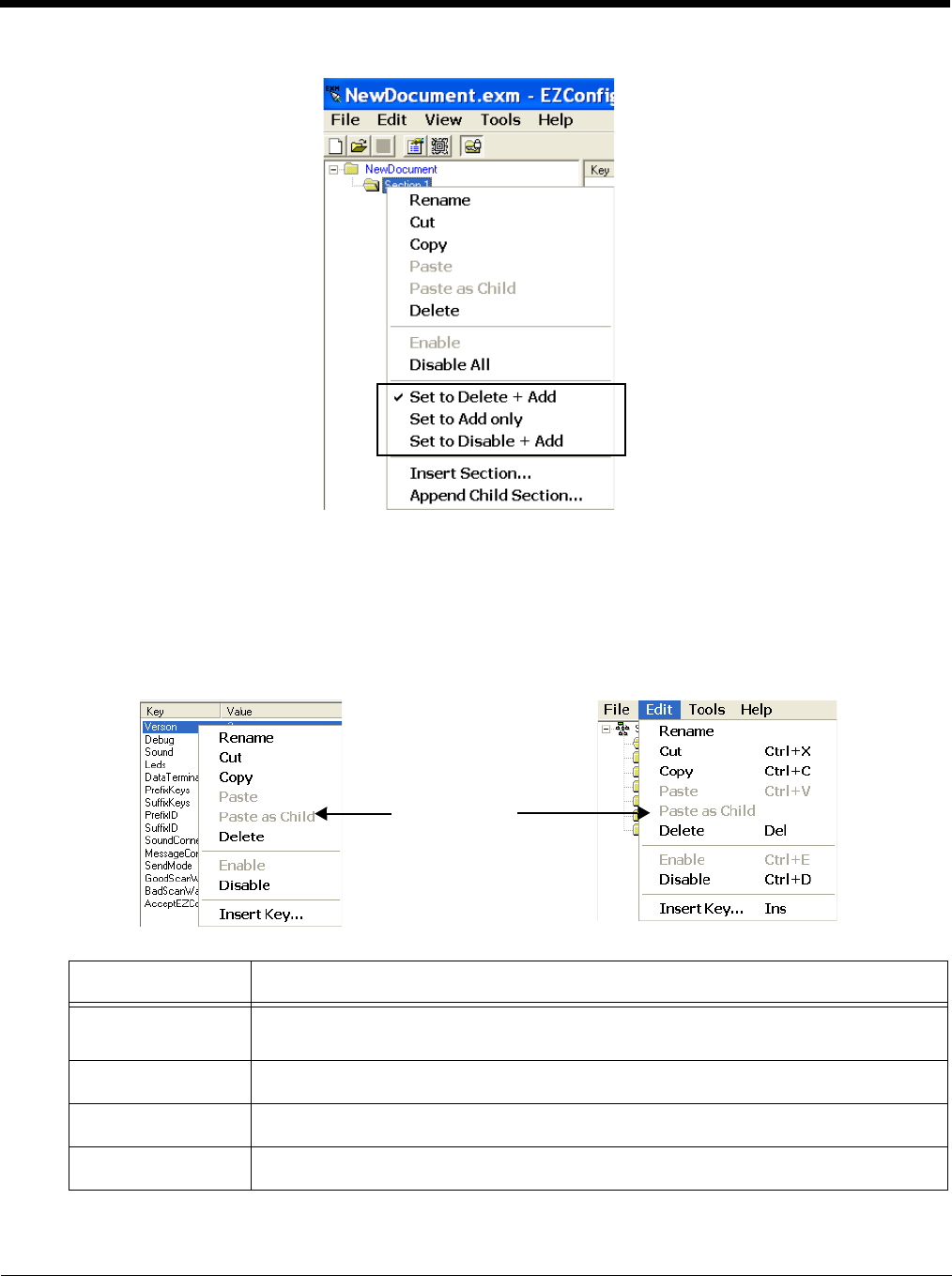Choose Rename in Section 1 context menu
Image resolution: width=952 pixels, height=1276 pixels.
(500, 200)
